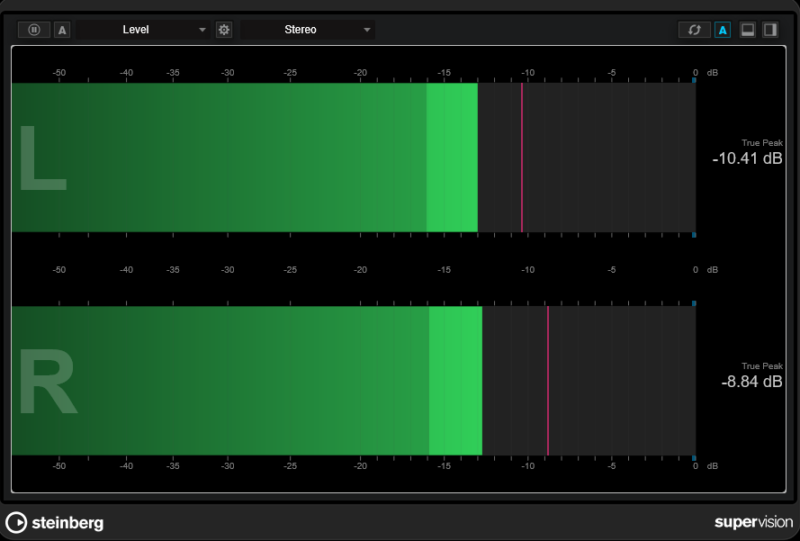800x541 pixels.
Task: Click the left channel level meter bar
Action: pos(354,157)
